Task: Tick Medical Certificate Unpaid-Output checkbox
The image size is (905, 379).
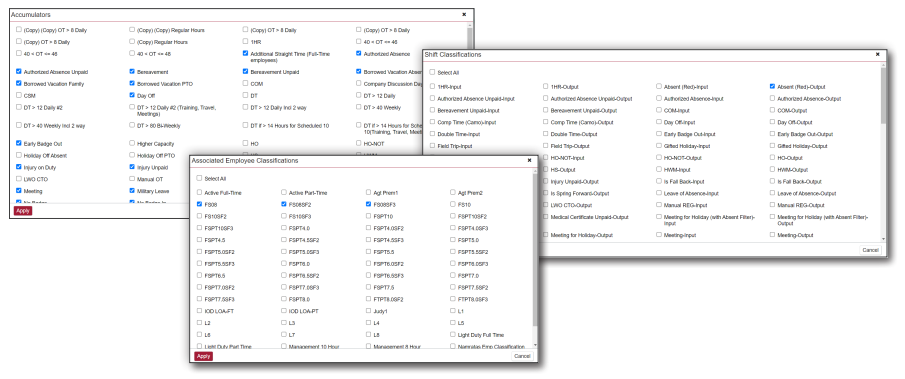Action: point(545,217)
